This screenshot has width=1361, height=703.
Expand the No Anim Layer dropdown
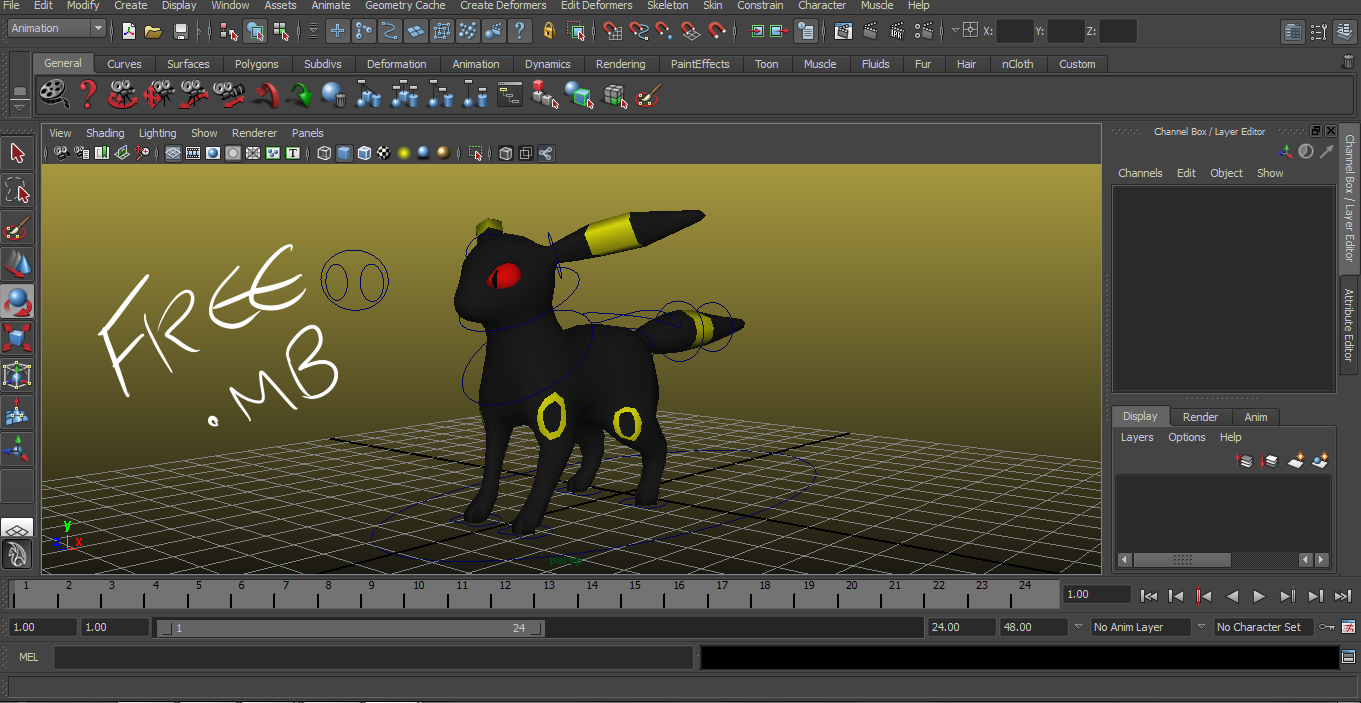point(1140,627)
